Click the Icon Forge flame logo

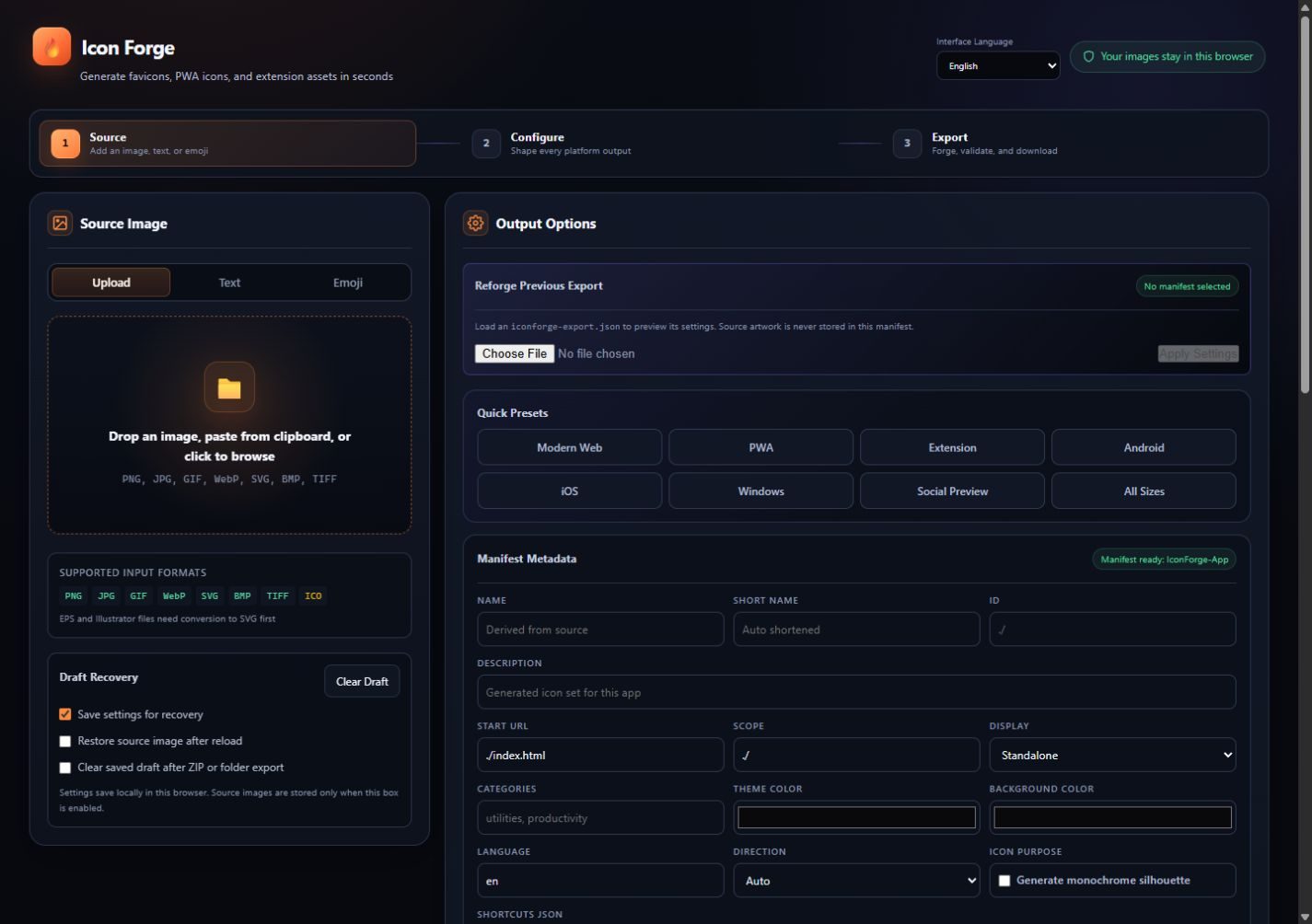coord(52,47)
